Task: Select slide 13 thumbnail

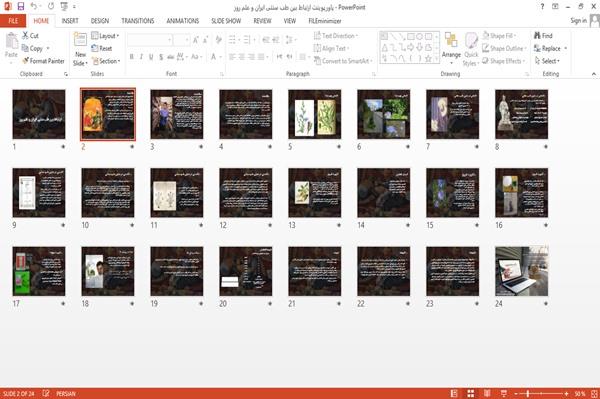Action: pos(315,192)
